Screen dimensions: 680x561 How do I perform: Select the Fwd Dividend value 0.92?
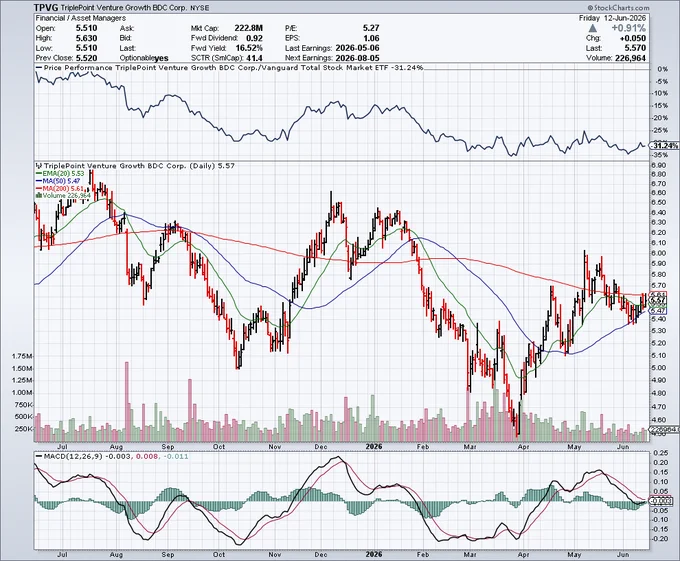click(x=254, y=38)
